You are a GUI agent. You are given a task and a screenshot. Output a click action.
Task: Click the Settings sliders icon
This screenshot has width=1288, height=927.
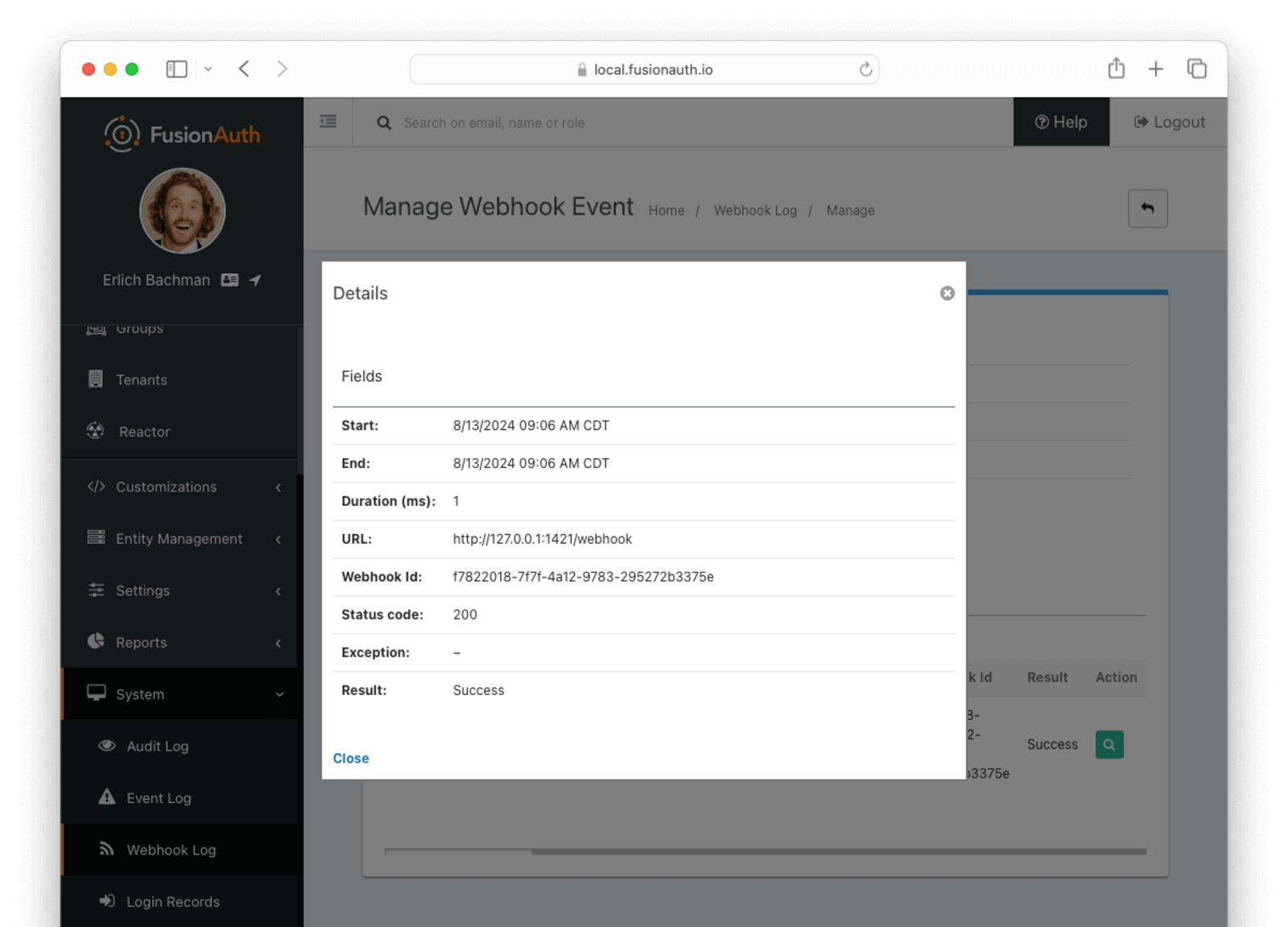point(96,590)
